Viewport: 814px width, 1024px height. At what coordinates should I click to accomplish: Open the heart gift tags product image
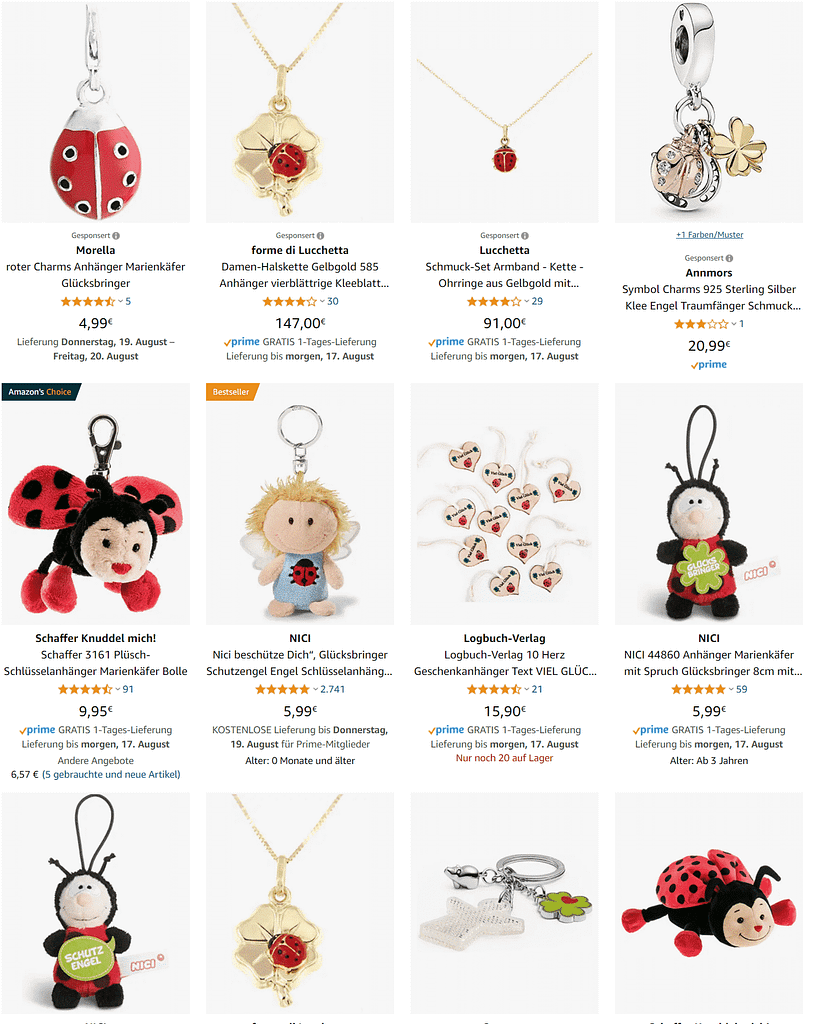point(504,504)
